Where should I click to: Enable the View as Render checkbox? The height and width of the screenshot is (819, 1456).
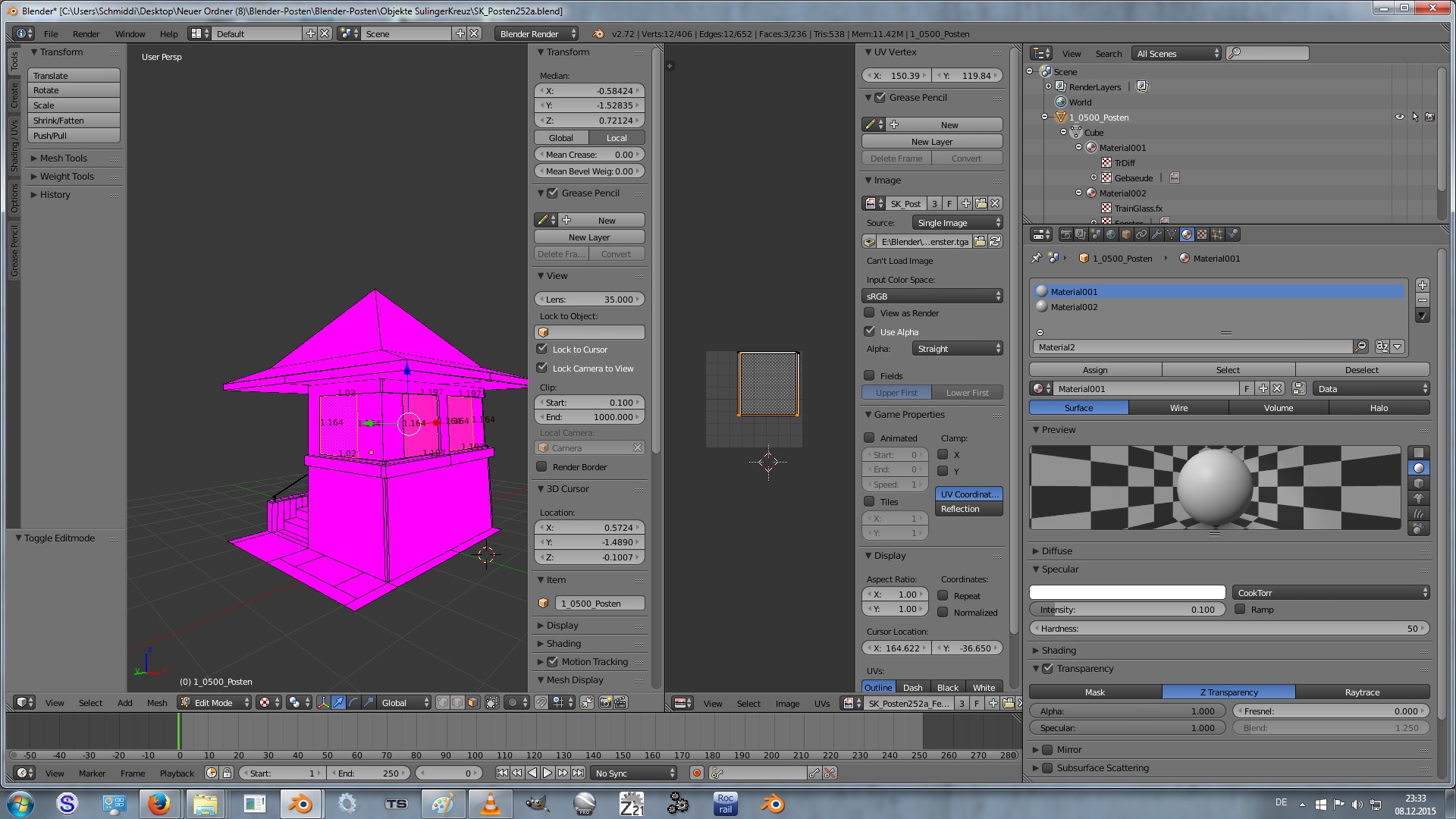pyautogui.click(x=869, y=312)
